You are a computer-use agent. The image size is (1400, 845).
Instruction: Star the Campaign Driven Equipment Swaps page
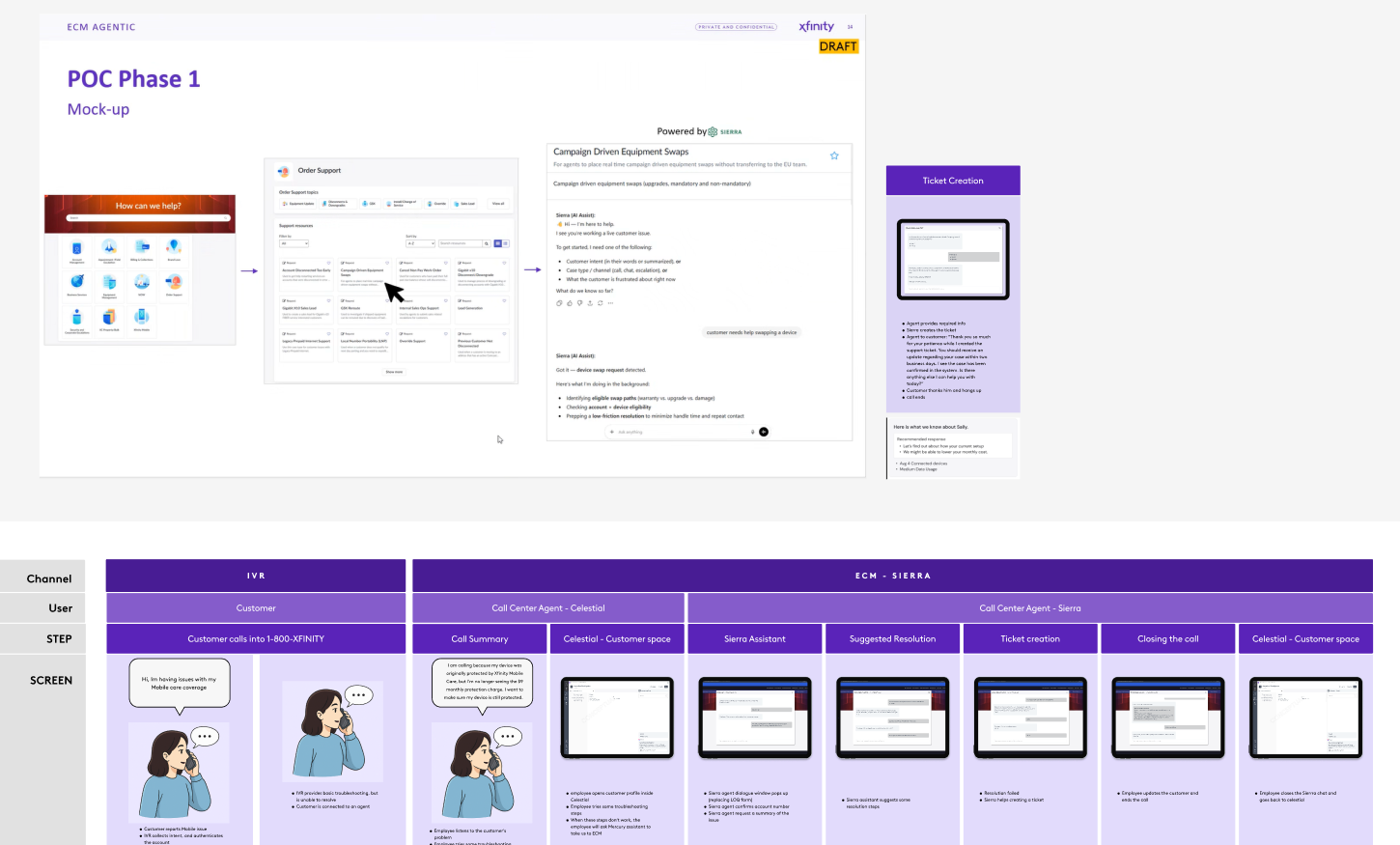coord(834,155)
